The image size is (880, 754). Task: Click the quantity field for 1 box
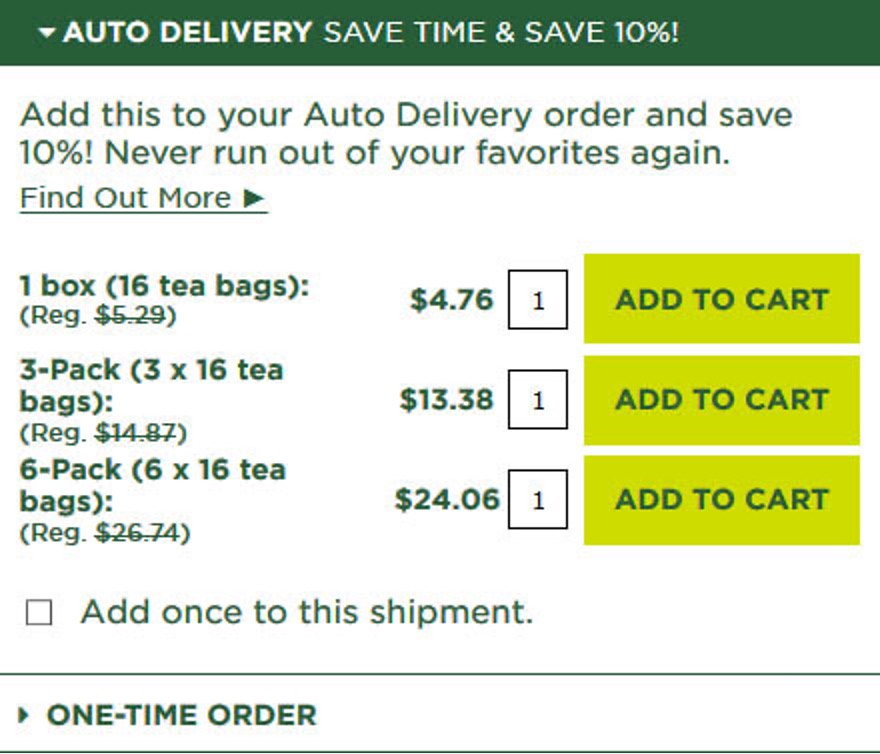click(541, 299)
